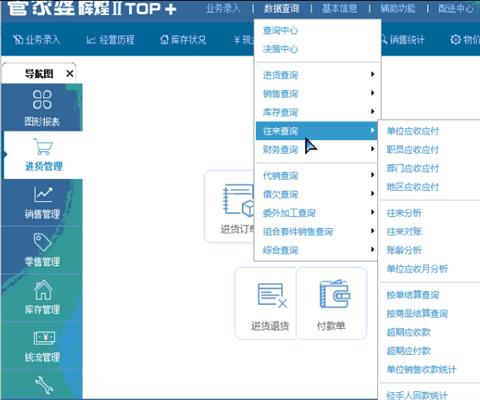Expand the 进货查询 submenu arrow
This screenshot has height=400, width=480.
coord(373,74)
